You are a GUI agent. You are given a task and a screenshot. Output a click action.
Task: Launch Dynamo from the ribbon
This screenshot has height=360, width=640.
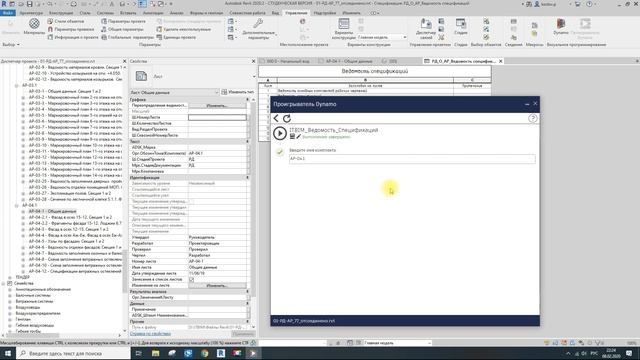coord(561,26)
